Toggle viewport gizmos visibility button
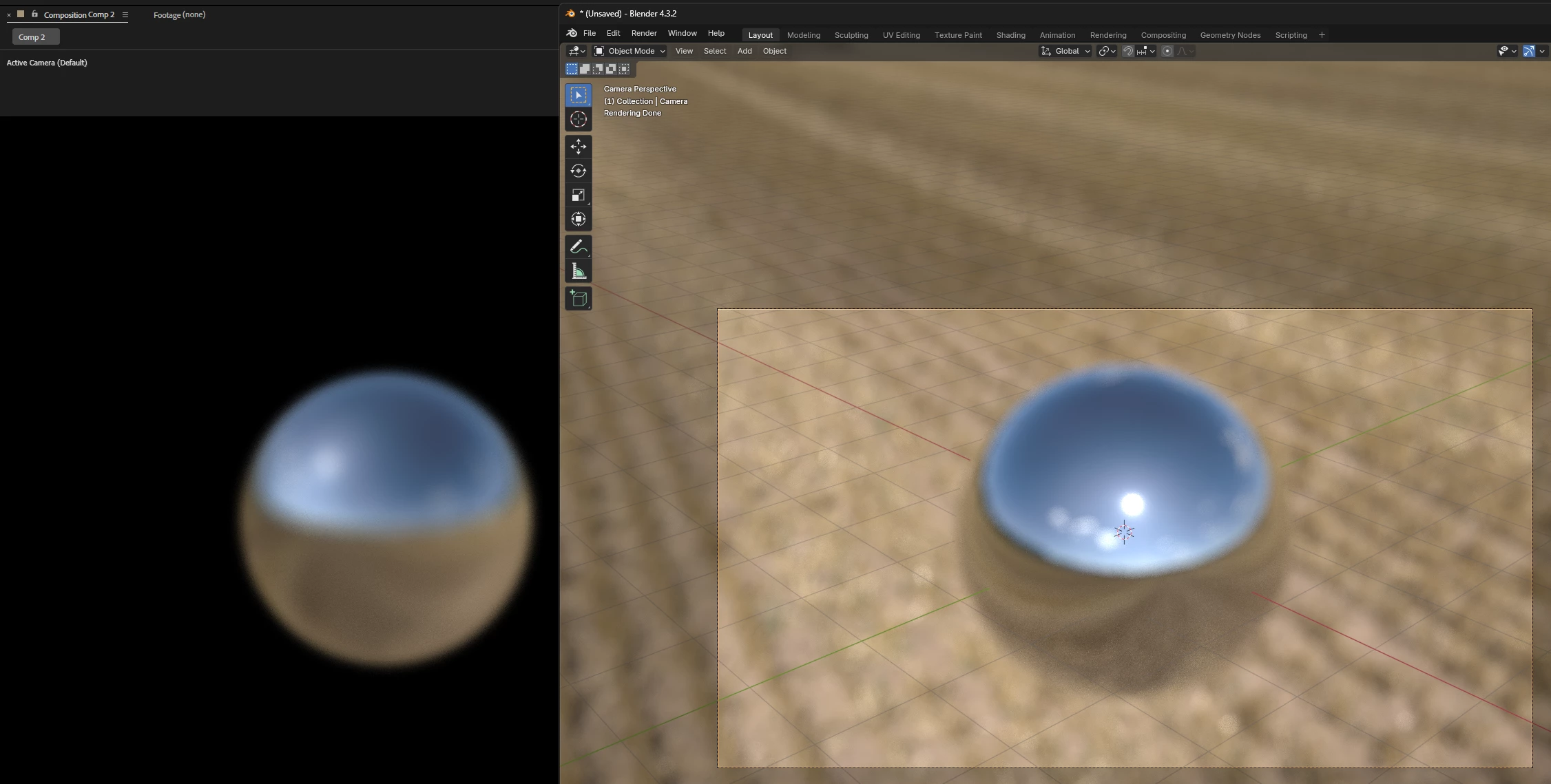Image resolution: width=1551 pixels, height=784 pixels. tap(1528, 51)
